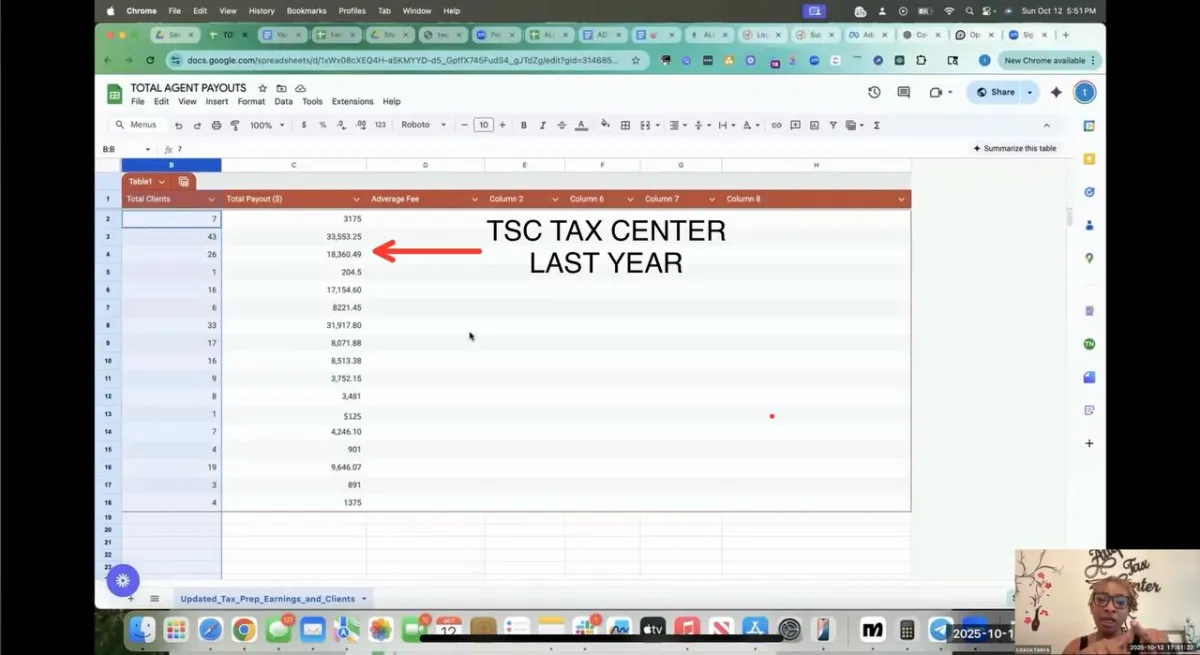Screen dimensions: 1200x655
Task: Click the insert chart icon
Action: pyautogui.click(x=814, y=126)
